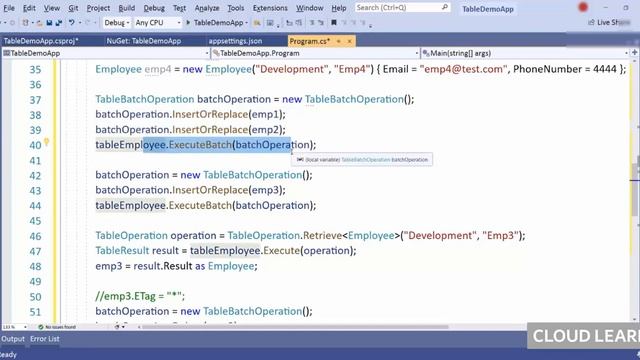Click the No issues found status text

[x=60, y=327]
